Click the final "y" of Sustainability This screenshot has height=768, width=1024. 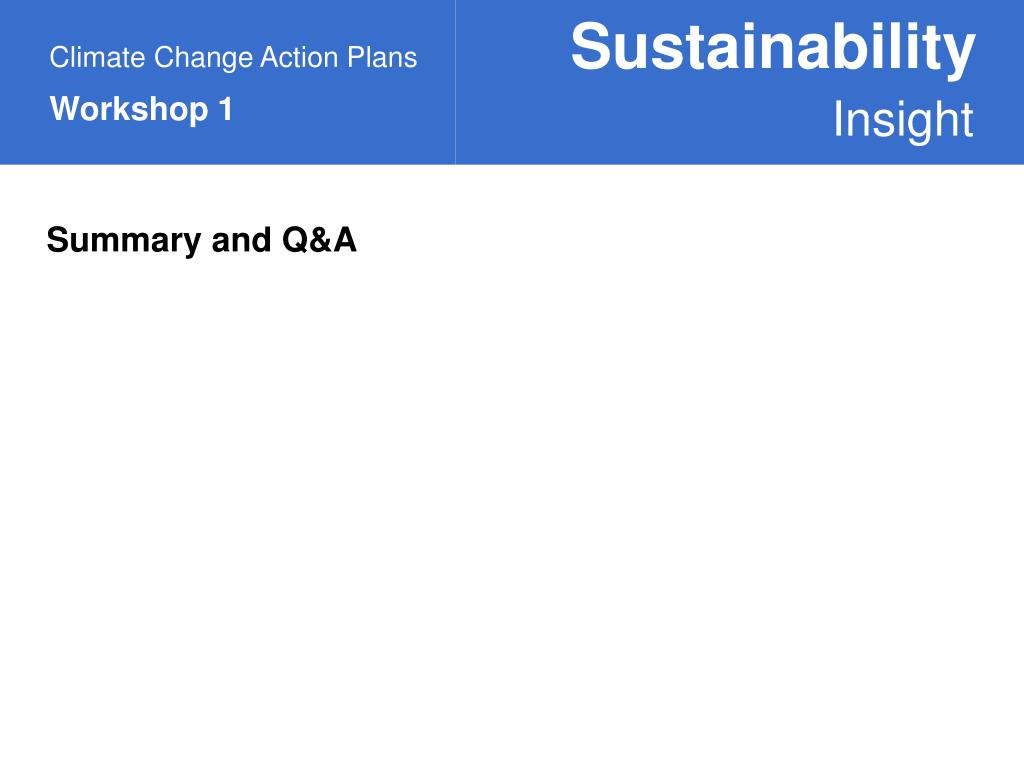point(959,56)
